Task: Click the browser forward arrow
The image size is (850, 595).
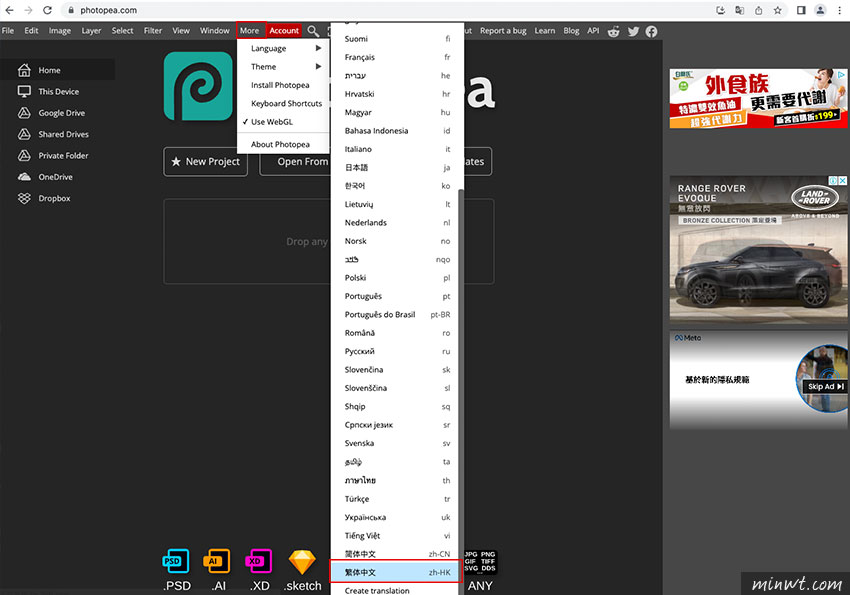Action: 28,10
